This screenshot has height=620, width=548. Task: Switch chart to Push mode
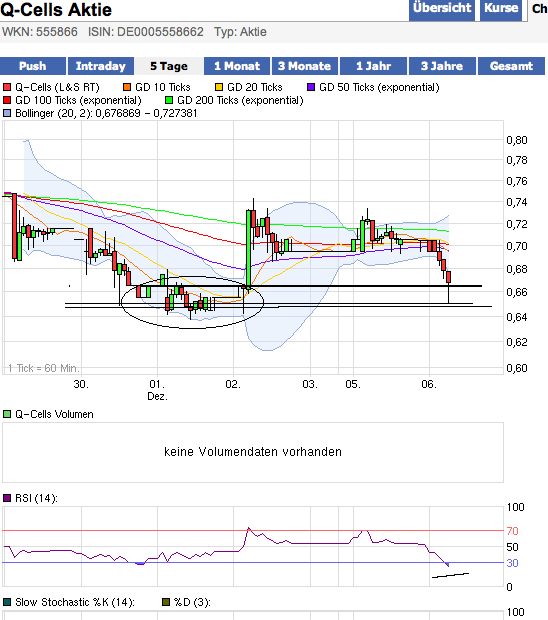click(33, 66)
